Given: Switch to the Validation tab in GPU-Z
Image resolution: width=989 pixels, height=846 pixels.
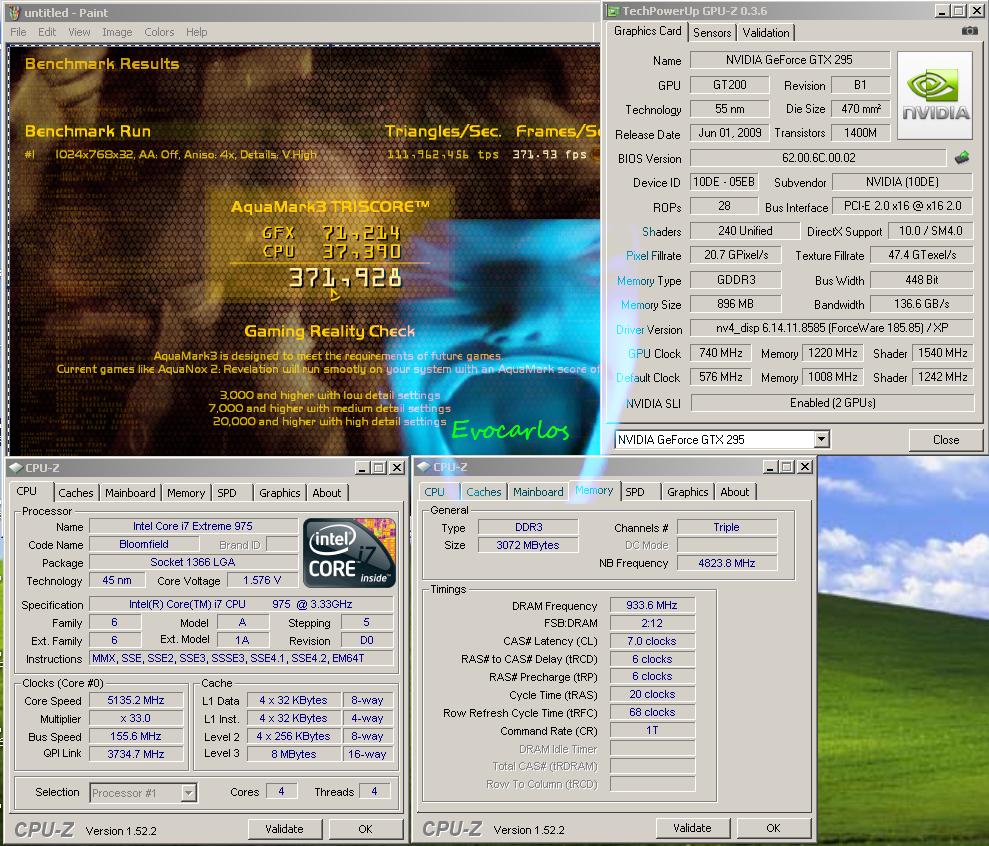Looking at the screenshot, I should point(766,33).
